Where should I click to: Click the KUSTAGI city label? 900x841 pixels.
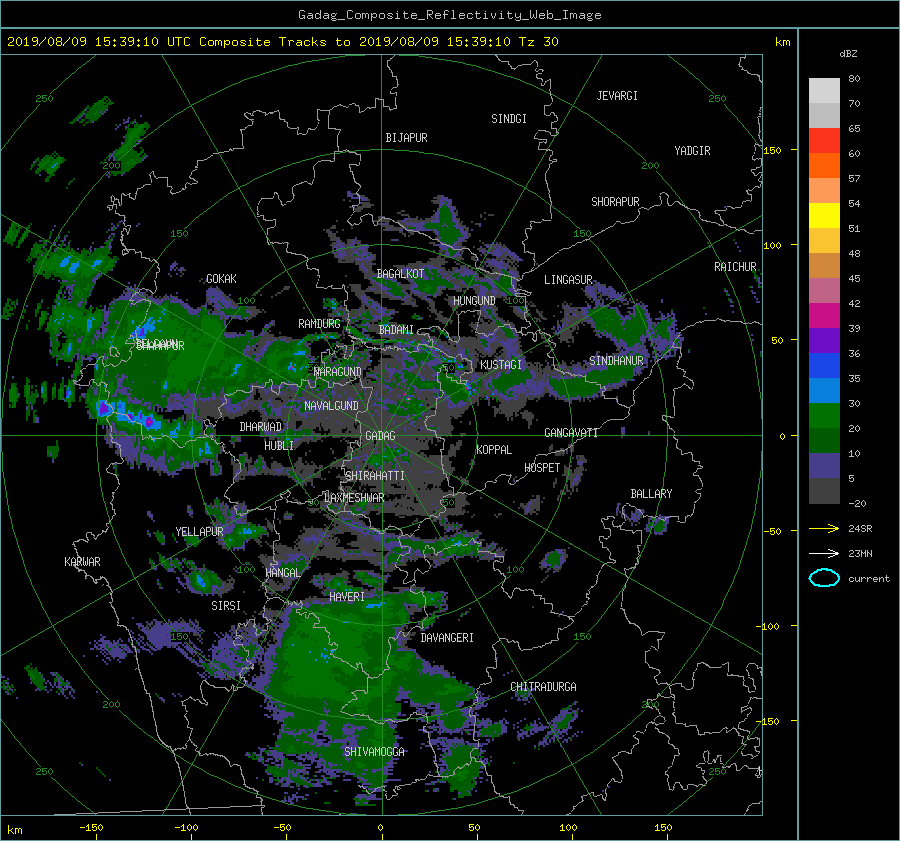coord(501,365)
